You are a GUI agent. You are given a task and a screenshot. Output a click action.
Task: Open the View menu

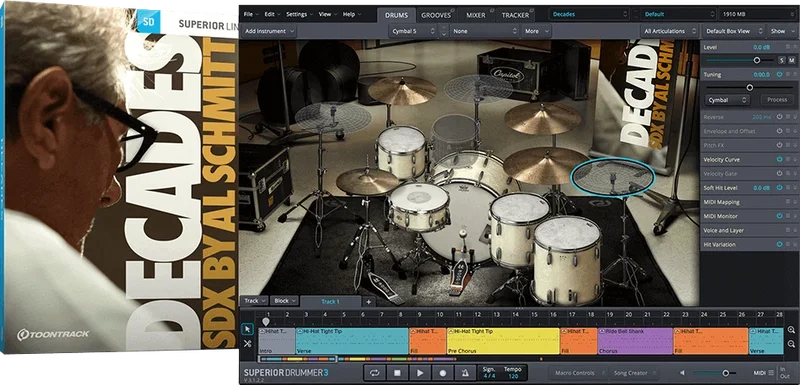click(x=328, y=14)
